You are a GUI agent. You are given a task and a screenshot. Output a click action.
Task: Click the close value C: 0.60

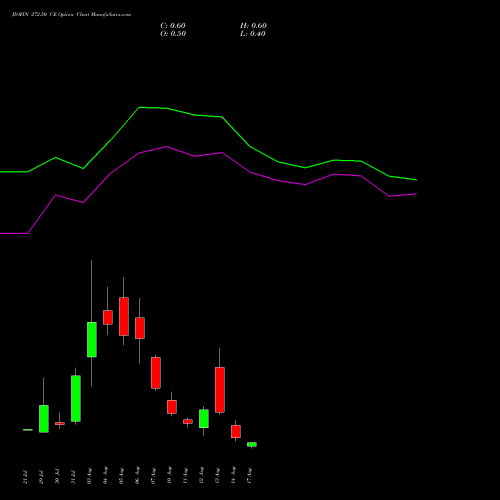click(x=173, y=26)
